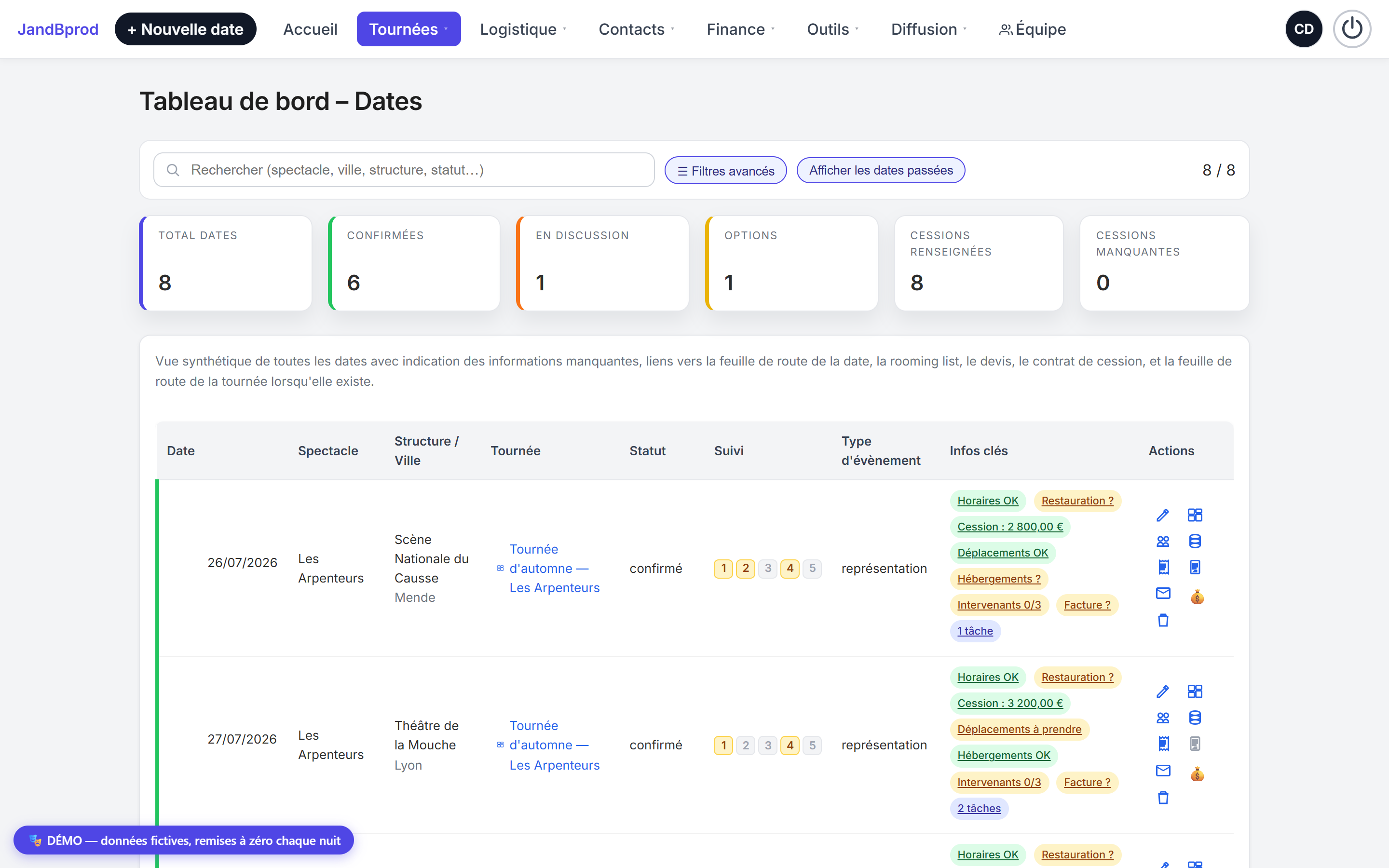Go to Accueil in navigation
This screenshot has height=868, width=1389.
click(310, 29)
